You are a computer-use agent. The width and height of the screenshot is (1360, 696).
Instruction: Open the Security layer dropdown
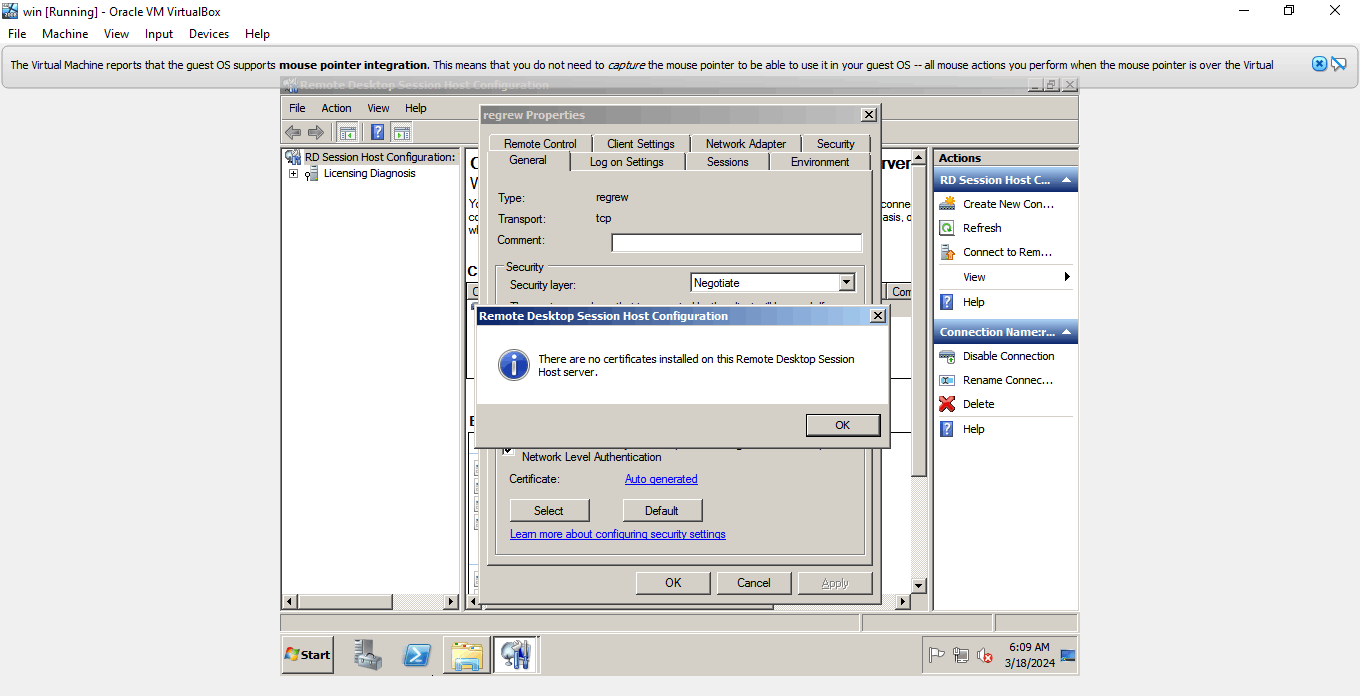click(847, 283)
